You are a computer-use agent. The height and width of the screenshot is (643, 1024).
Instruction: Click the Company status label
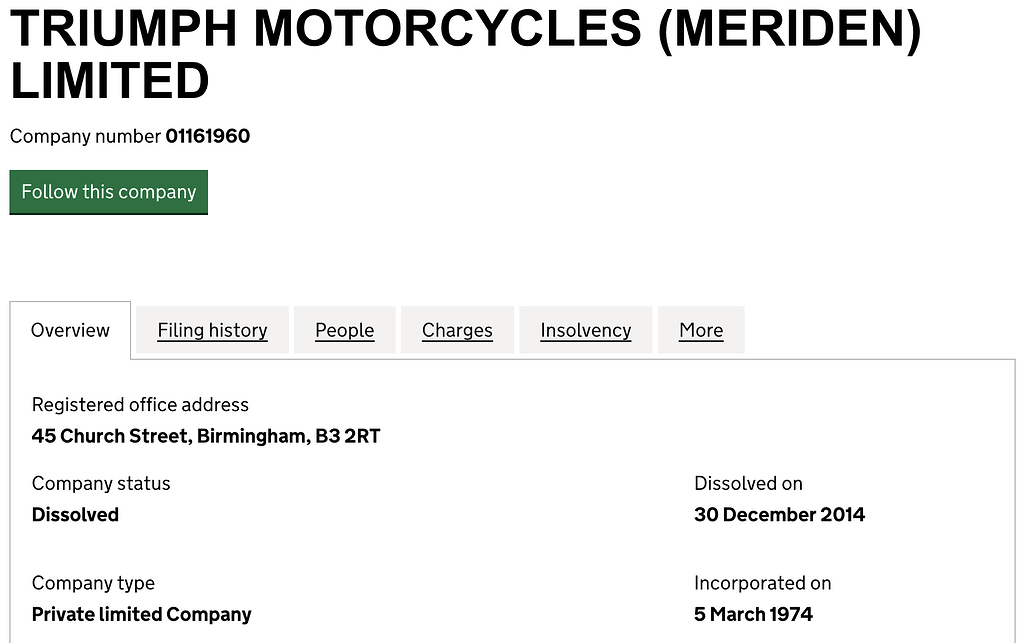tap(100, 483)
